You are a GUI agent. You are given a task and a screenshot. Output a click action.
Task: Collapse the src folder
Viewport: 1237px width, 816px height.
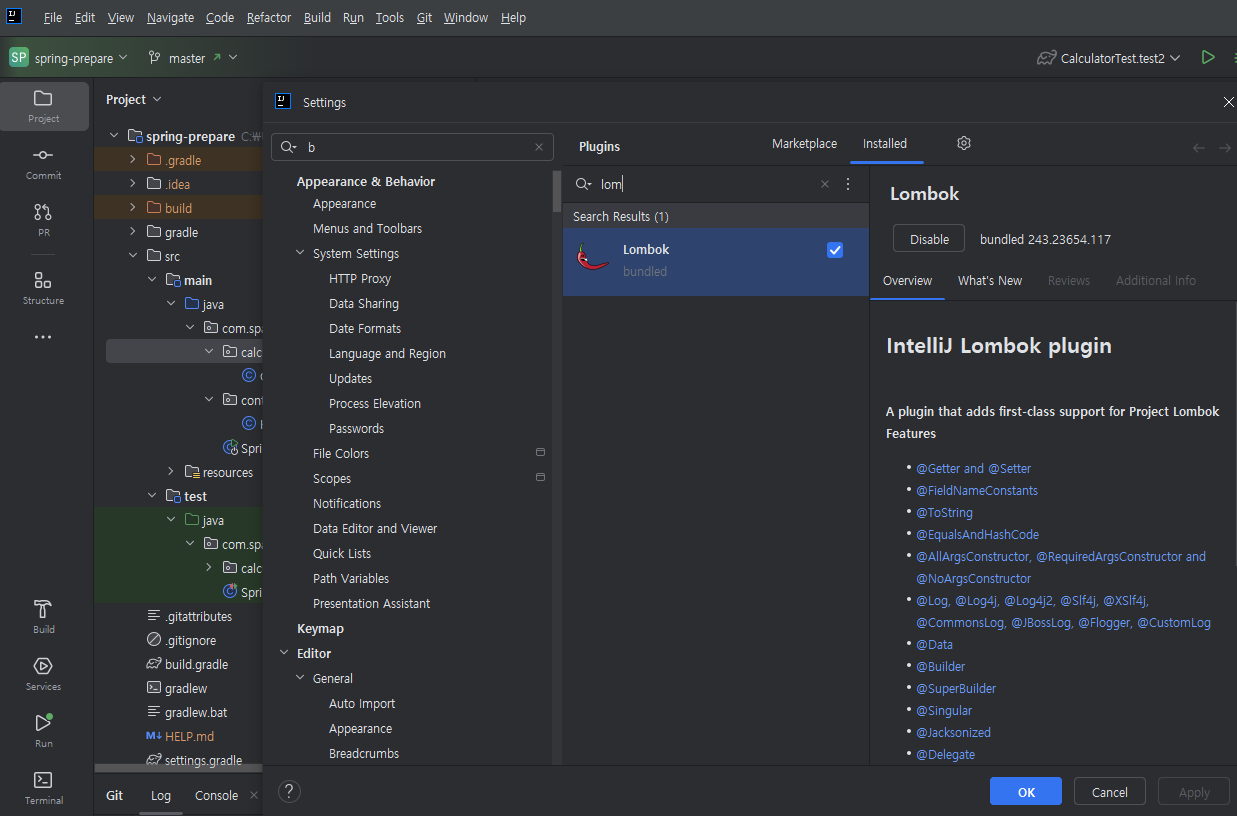[133, 256]
